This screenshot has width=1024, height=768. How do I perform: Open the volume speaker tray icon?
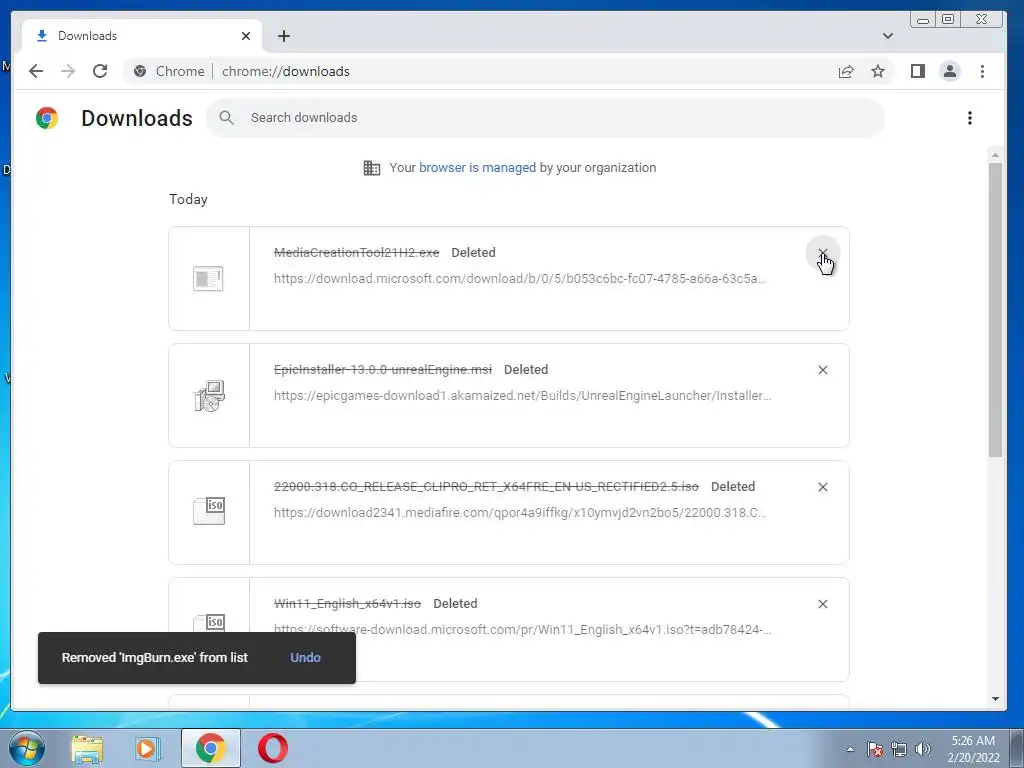pyautogui.click(x=923, y=750)
